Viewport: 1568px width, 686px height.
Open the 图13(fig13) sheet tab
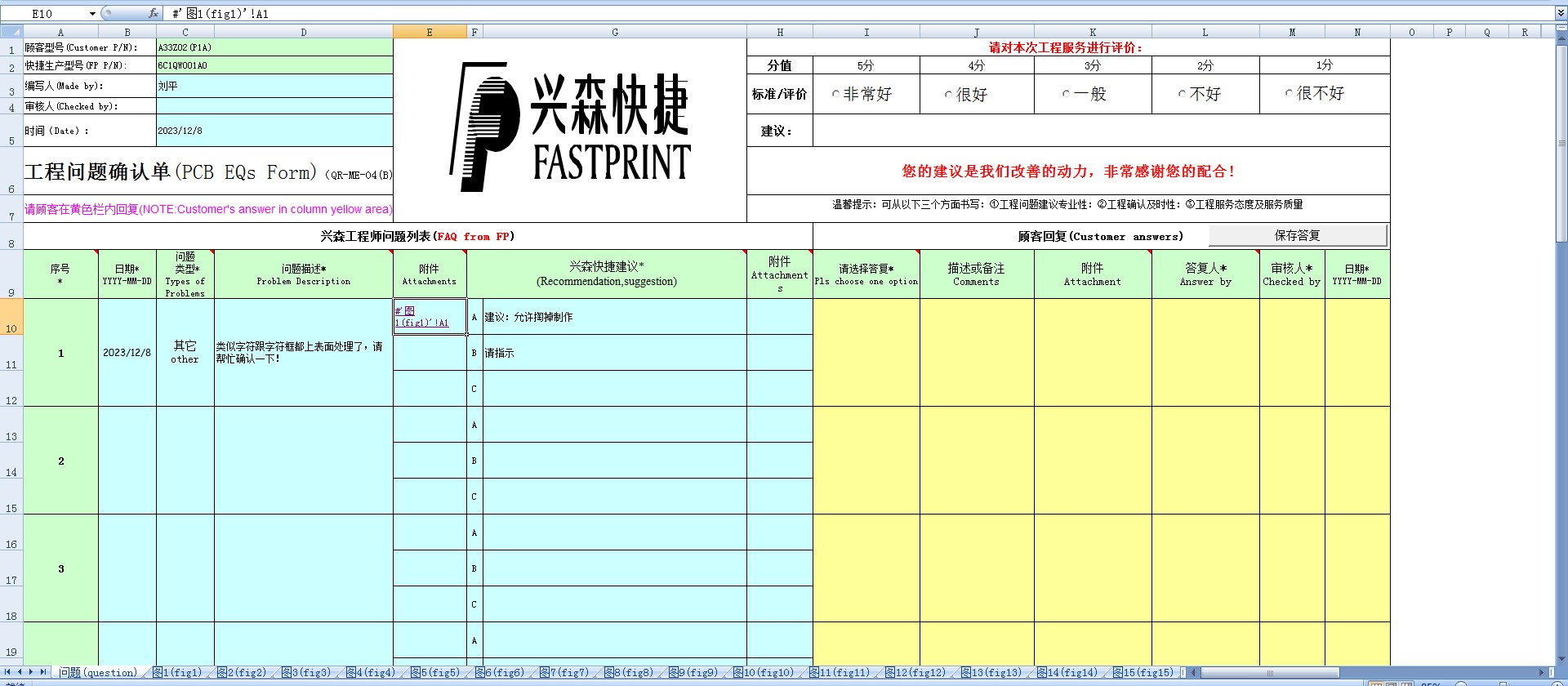992,672
